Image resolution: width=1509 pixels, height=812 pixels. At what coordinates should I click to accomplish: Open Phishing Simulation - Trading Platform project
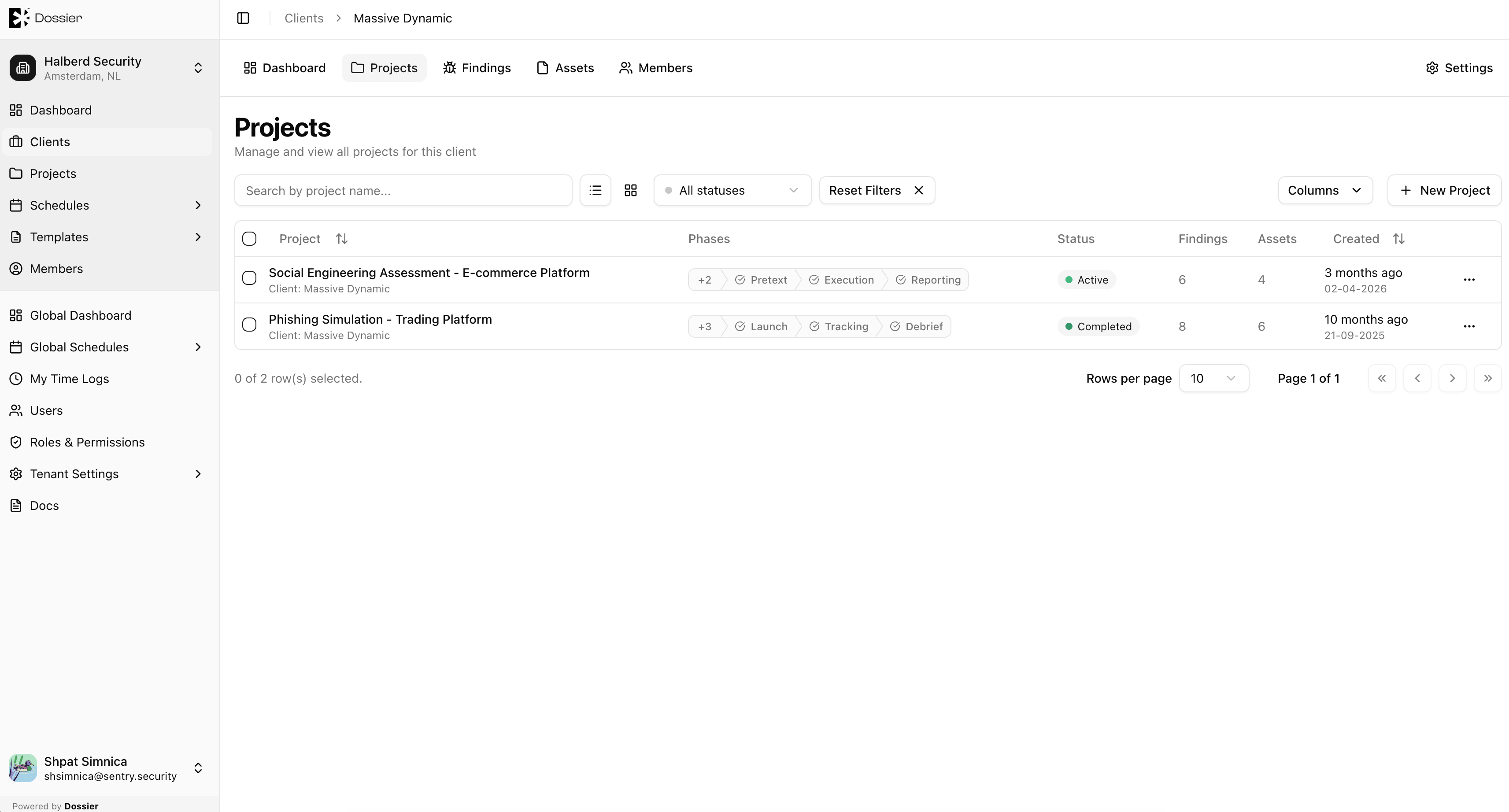pos(380,319)
